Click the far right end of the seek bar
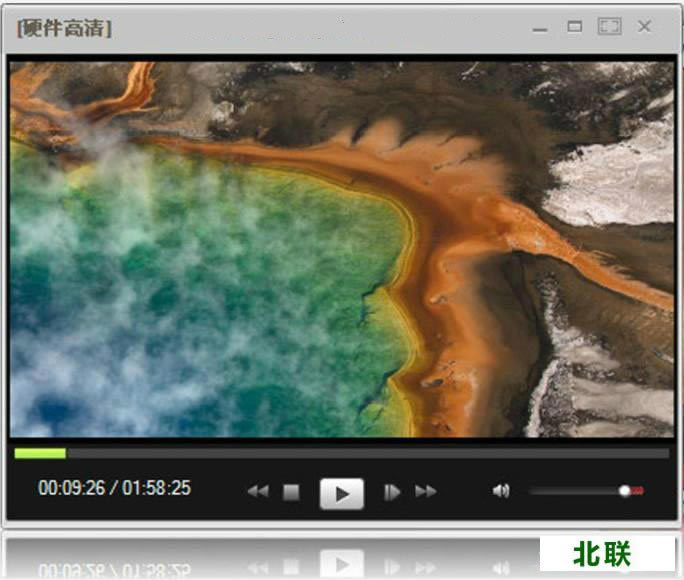The height and width of the screenshot is (580, 684). tap(665, 453)
